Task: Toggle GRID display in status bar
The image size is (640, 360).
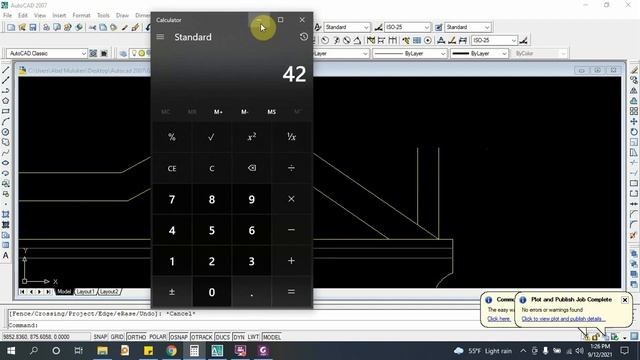Action: 117,337
